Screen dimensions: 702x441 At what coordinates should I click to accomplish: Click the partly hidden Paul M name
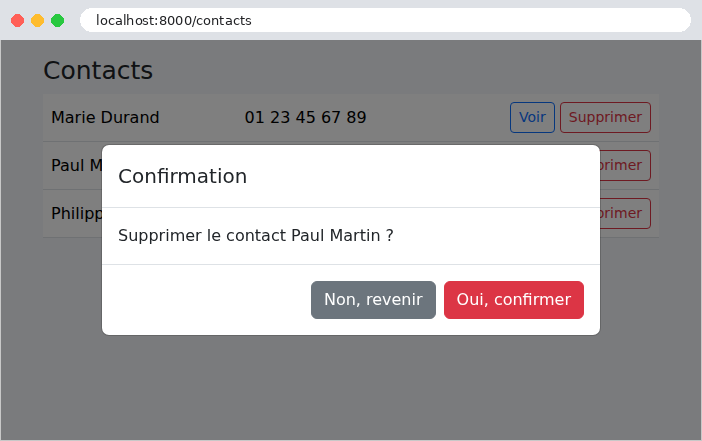coord(77,165)
